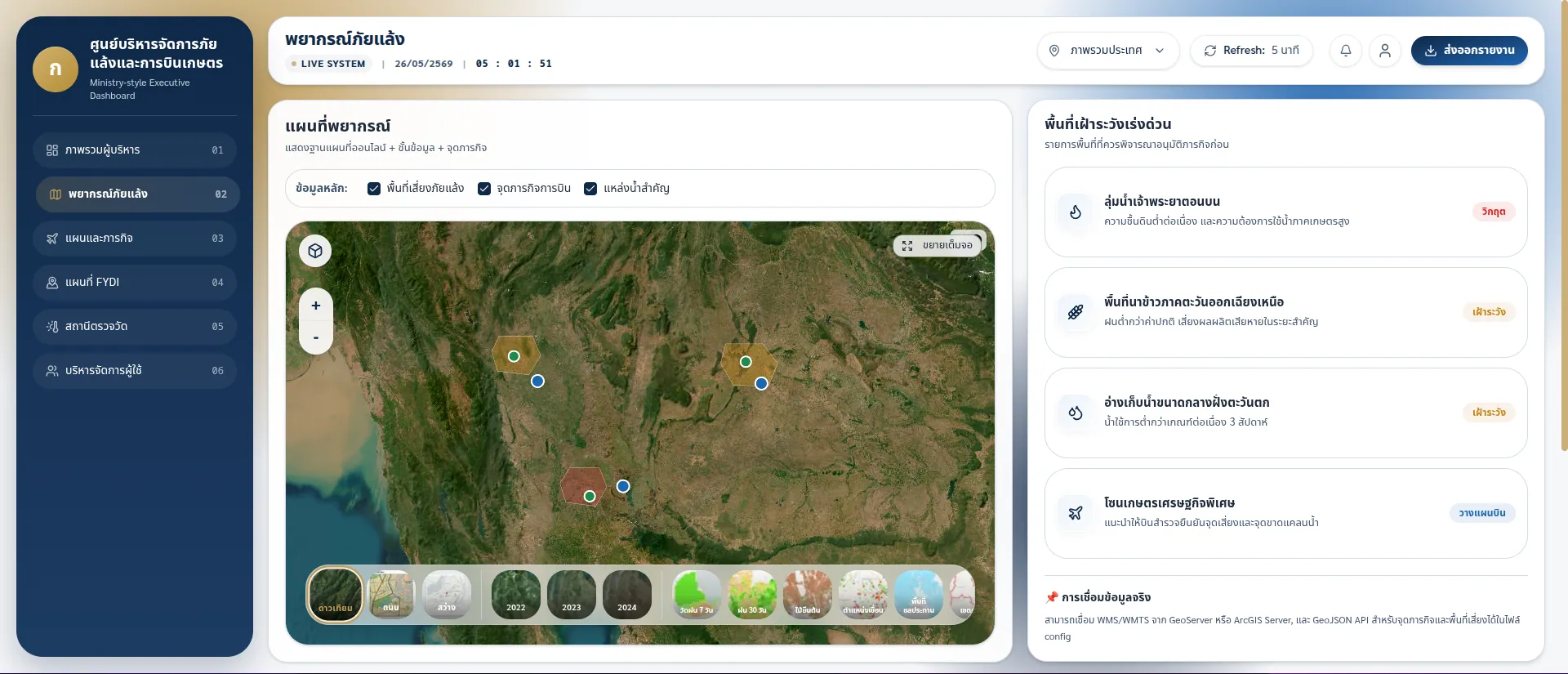
Task: Zoom in the map with plus button
Action: 315,306
